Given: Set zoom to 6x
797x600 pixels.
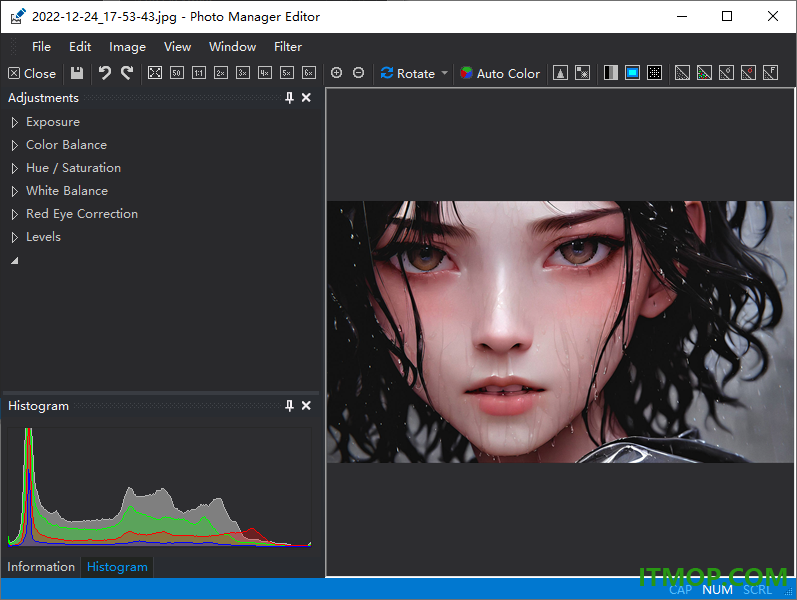Looking at the screenshot, I should click(309, 73).
